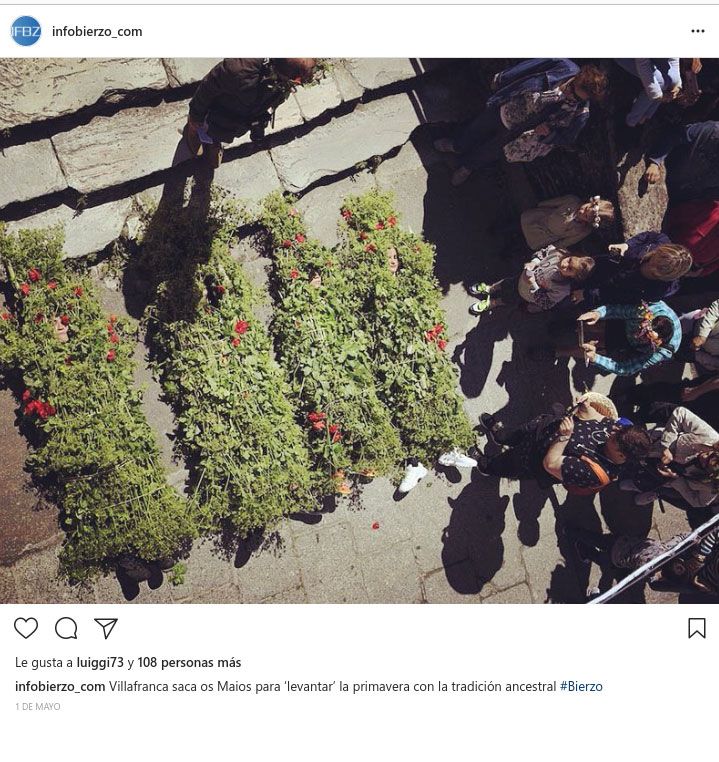
Task: Save post with the bookmark icon
Action: [x=697, y=628]
